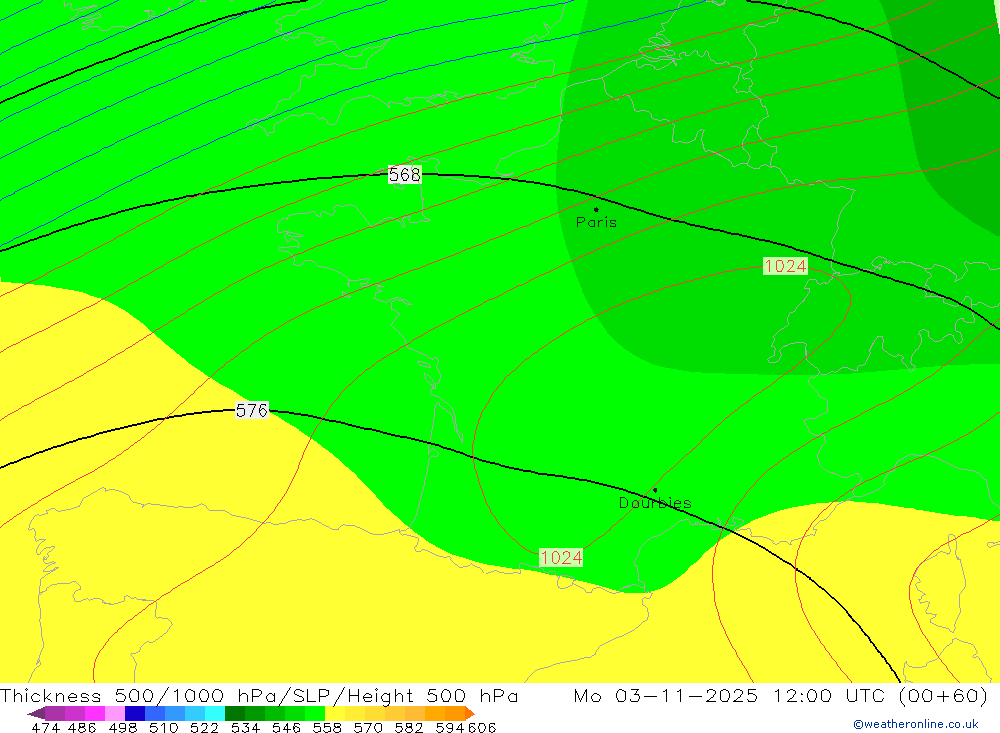1000x733 pixels.
Task: Click the legend value 570
Action: coord(368,728)
